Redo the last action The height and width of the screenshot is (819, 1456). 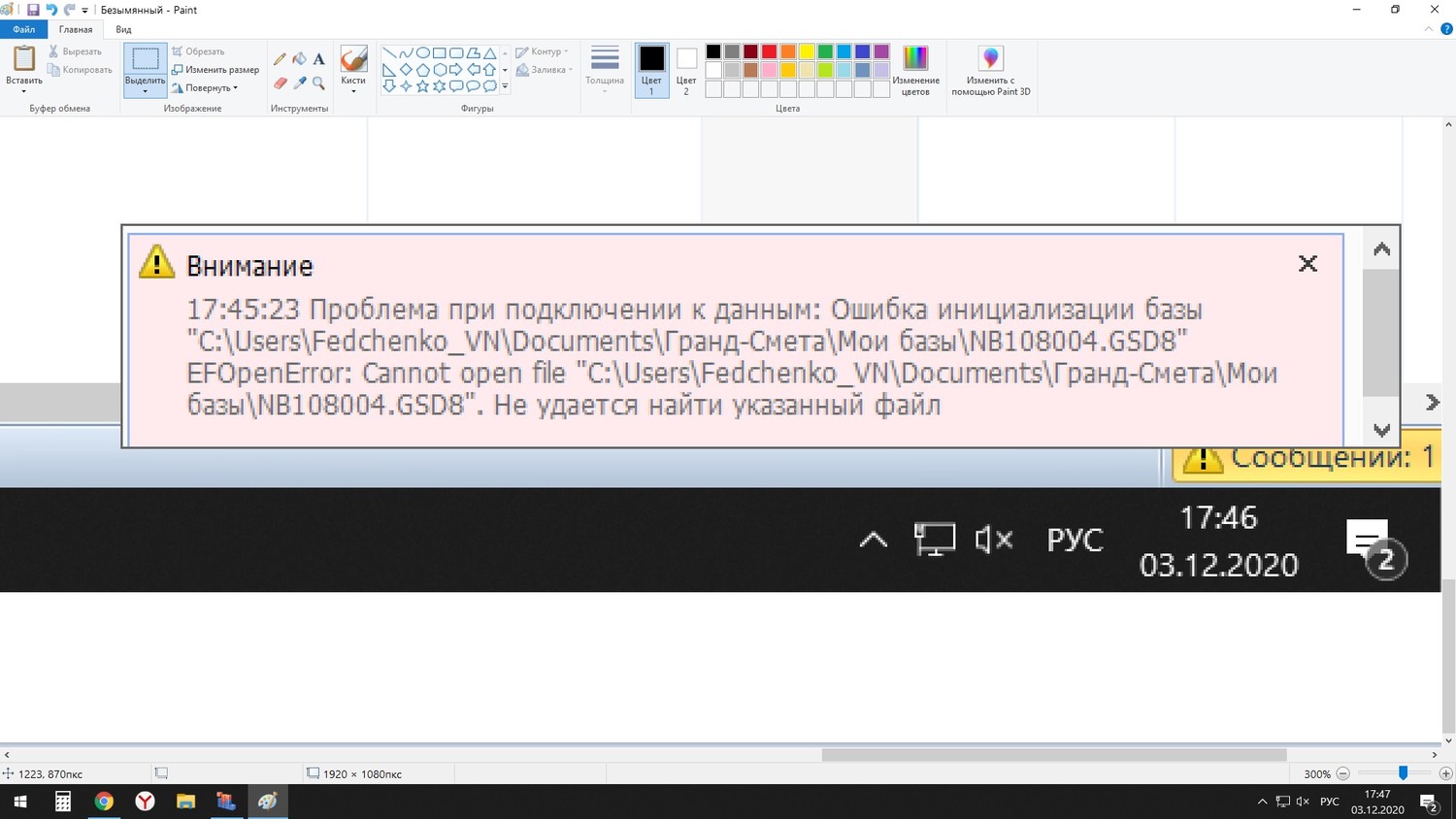pyautogui.click(x=69, y=10)
